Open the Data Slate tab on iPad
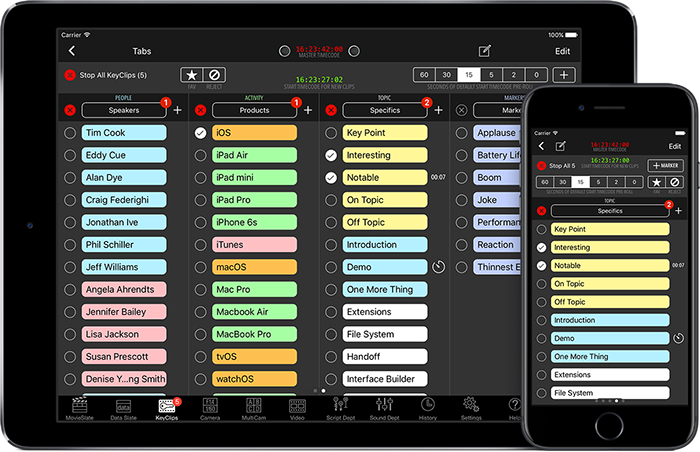Viewport: 700px width, 452px height. [123, 408]
